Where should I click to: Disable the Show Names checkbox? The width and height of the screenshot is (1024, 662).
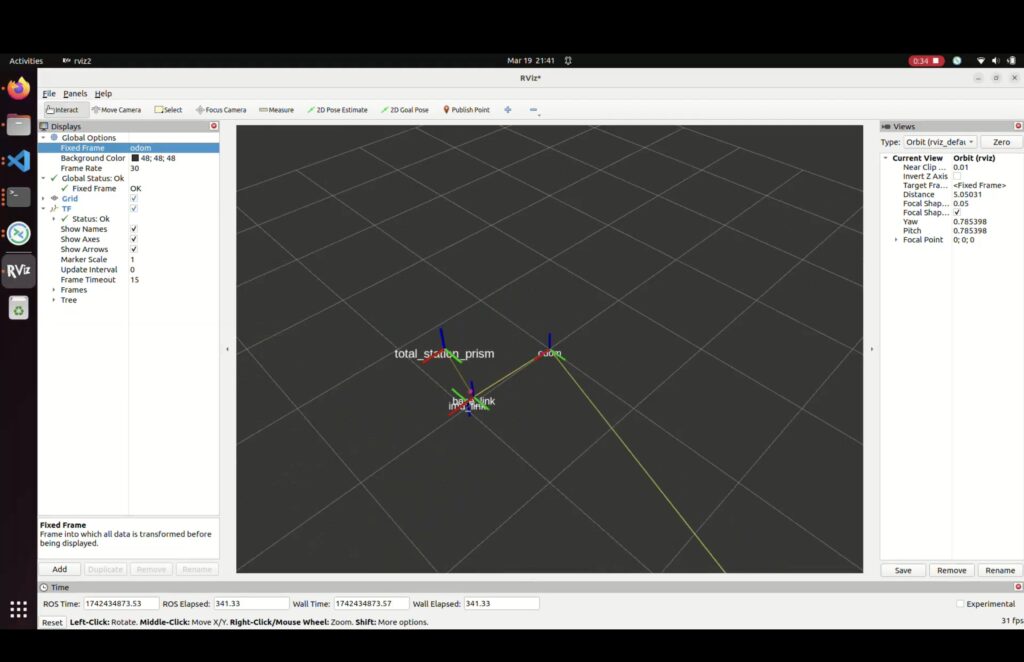pyautogui.click(x=134, y=229)
